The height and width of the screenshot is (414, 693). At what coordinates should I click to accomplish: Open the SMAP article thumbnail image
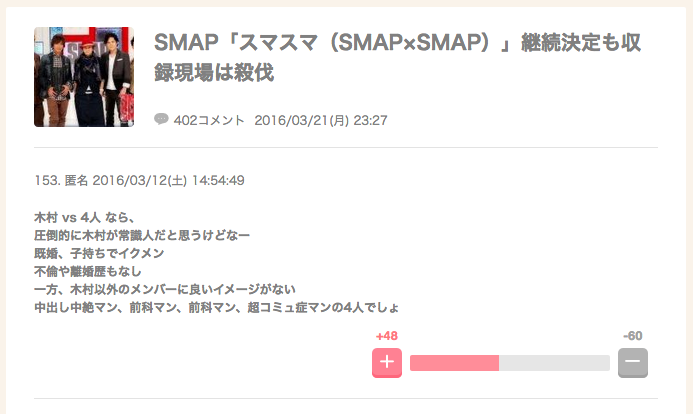84,77
